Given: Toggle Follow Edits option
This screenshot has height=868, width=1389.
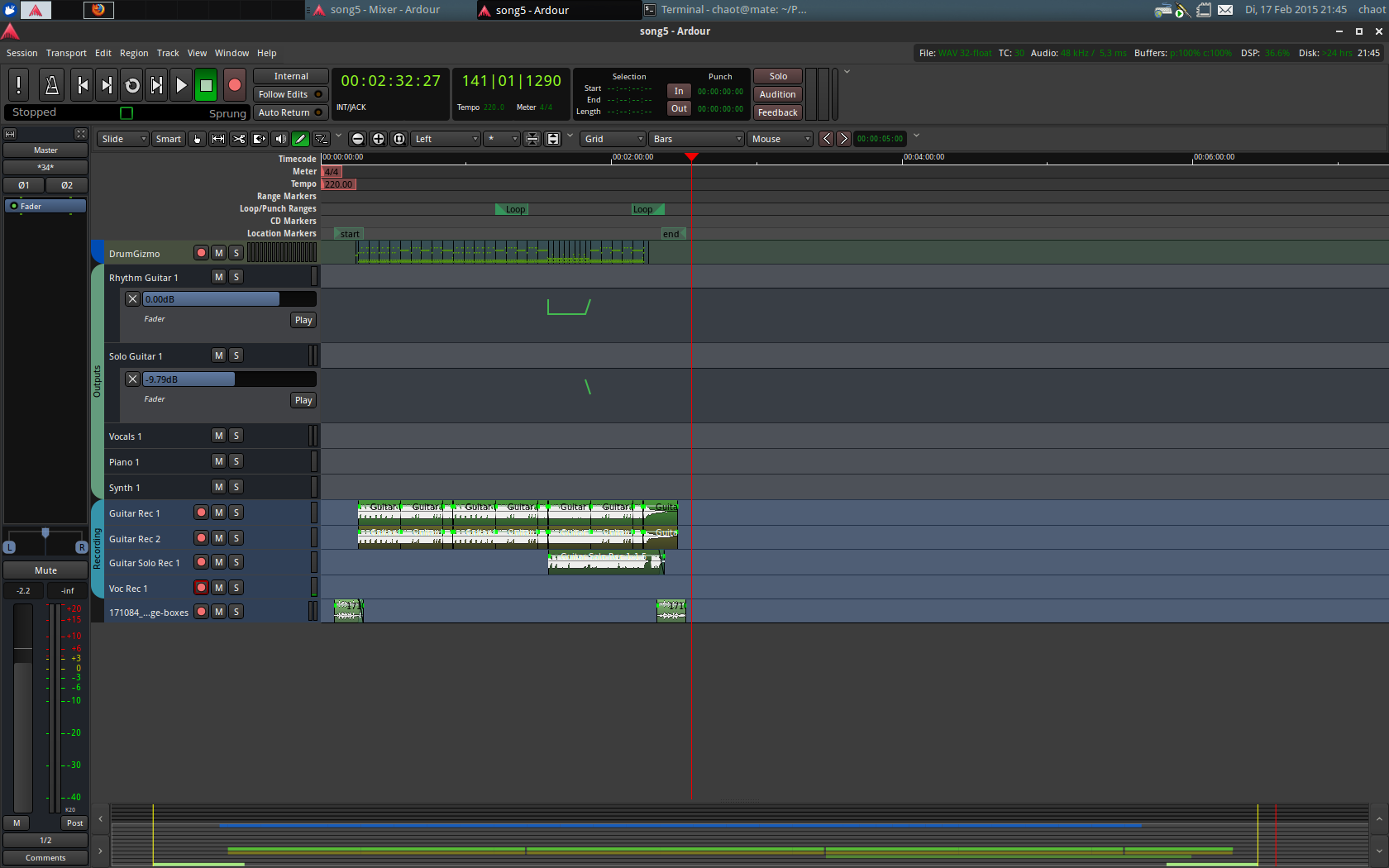Looking at the screenshot, I should 290,94.
